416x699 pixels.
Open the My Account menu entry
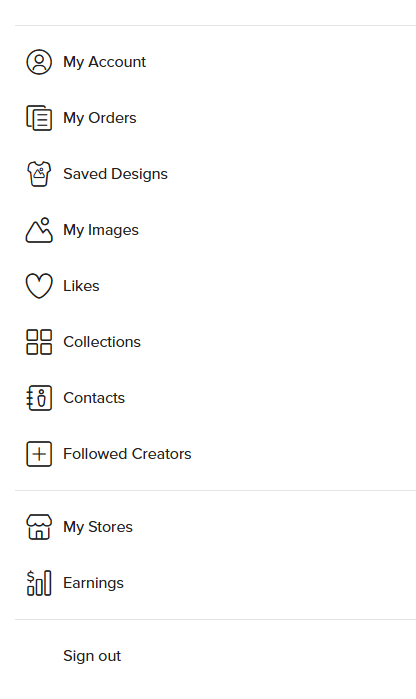(104, 62)
